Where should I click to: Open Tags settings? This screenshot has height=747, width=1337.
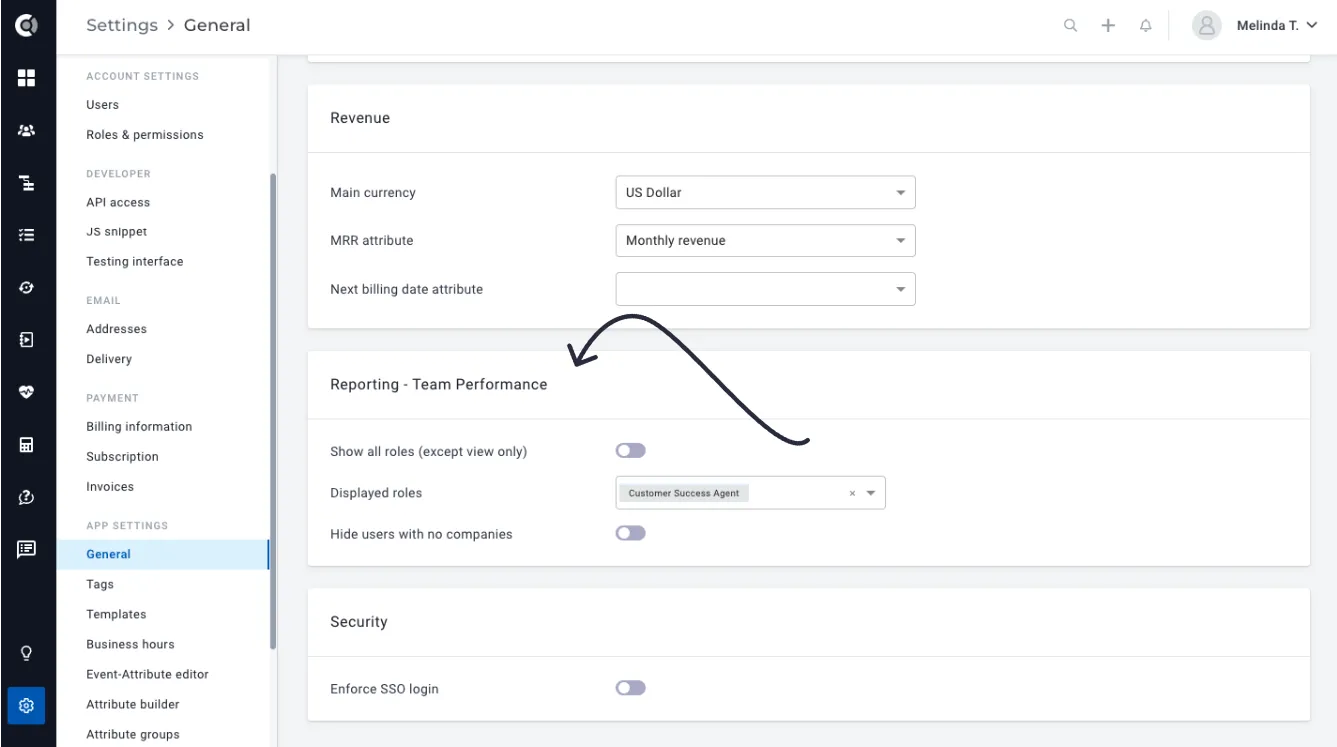click(100, 584)
